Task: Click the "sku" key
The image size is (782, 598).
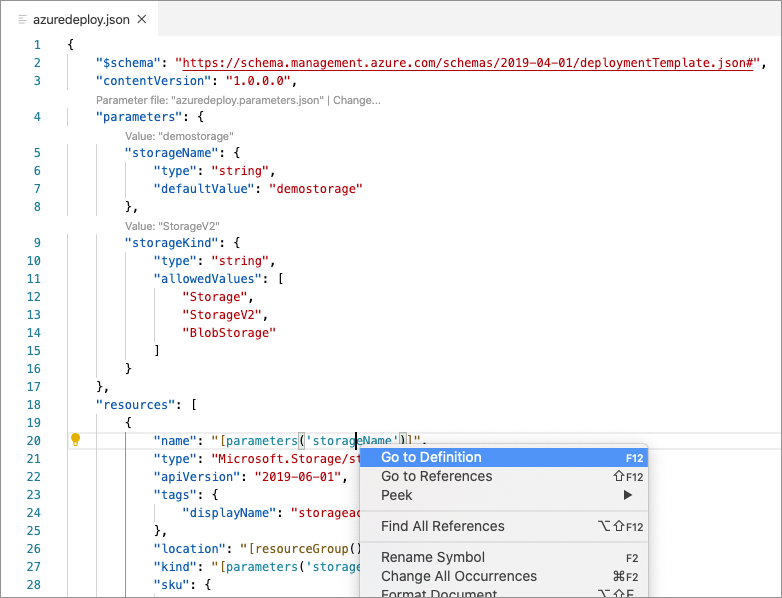Action: point(172,585)
